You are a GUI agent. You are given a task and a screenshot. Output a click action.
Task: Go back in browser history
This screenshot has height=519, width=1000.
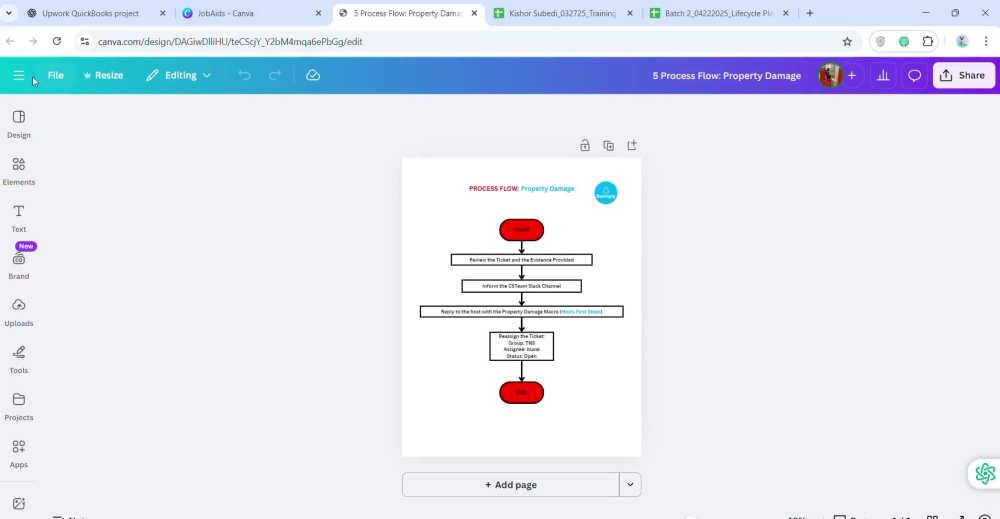tap(10, 41)
